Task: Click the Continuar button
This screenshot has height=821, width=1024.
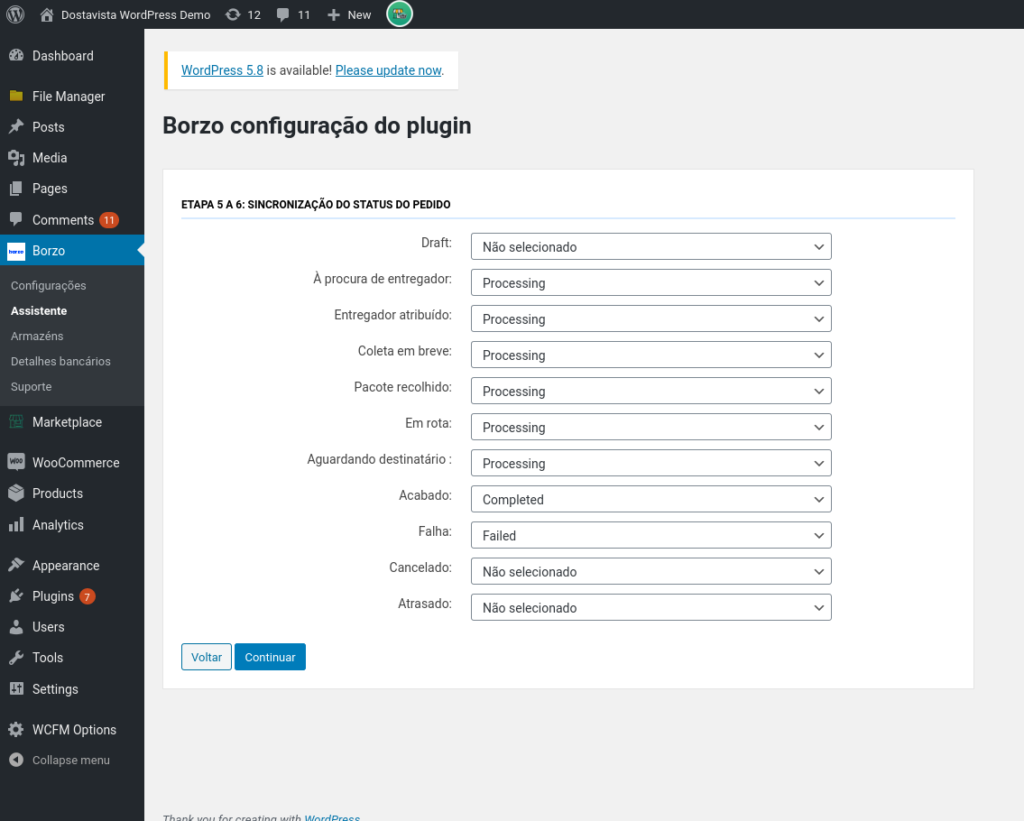Action: pyautogui.click(x=270, y=657)
